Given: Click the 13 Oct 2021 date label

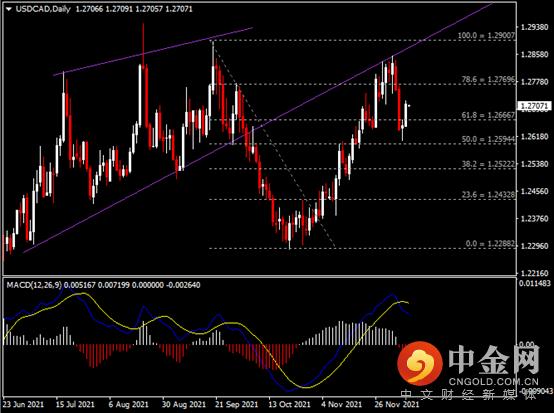Looking at the screenshot, I should coord(289,404).
